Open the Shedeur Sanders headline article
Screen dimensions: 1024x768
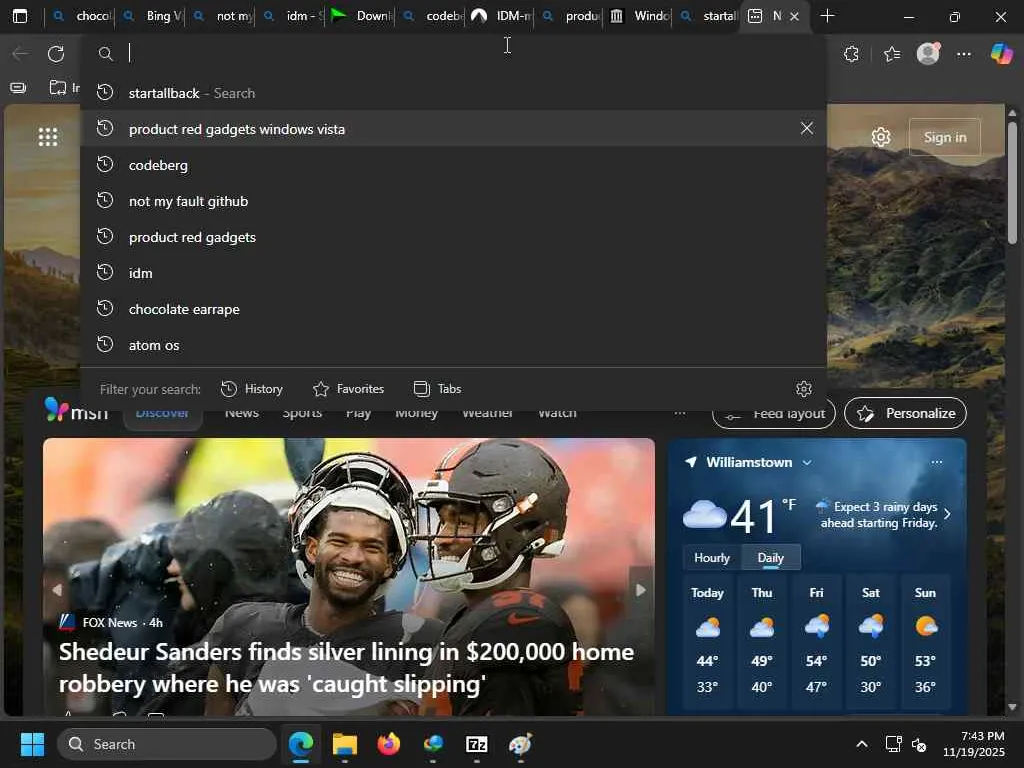[x=346, y=667]
